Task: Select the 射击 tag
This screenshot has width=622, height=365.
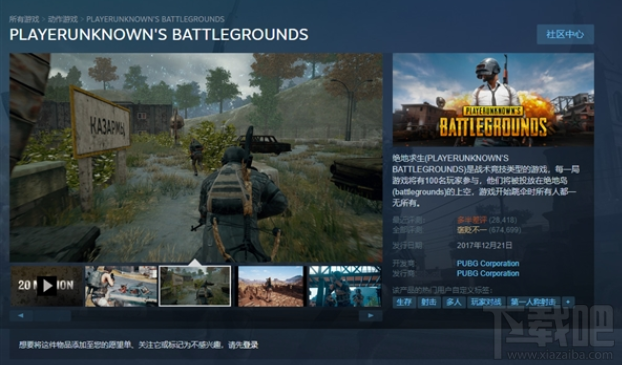Action: click(429, 302)
